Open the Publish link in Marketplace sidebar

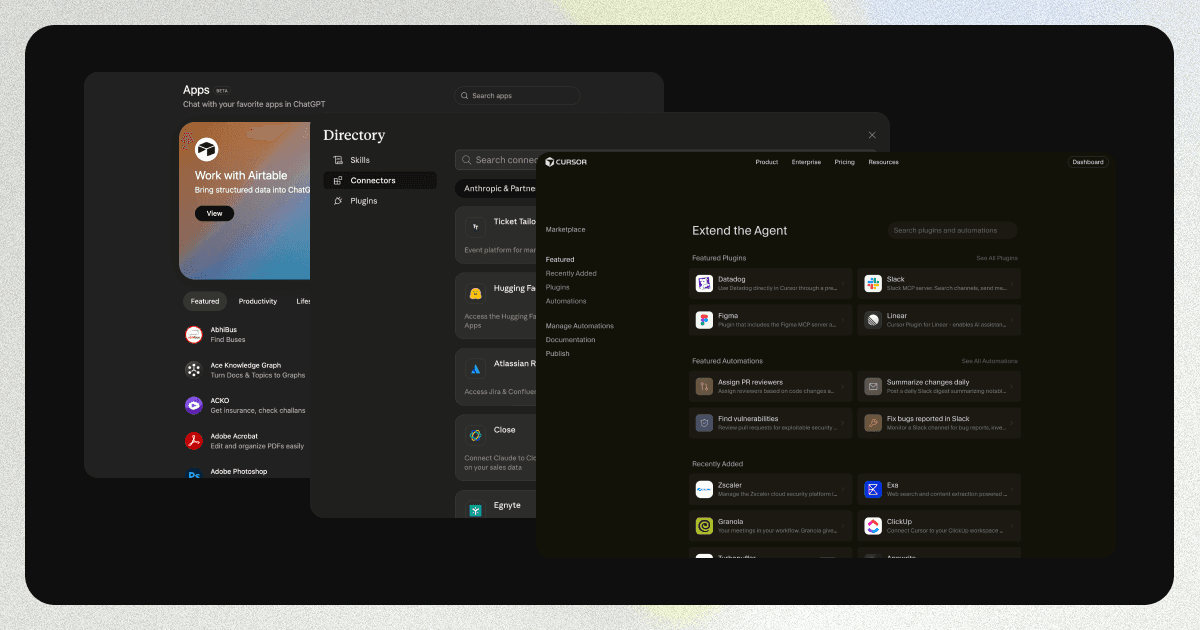click(557, 354)
